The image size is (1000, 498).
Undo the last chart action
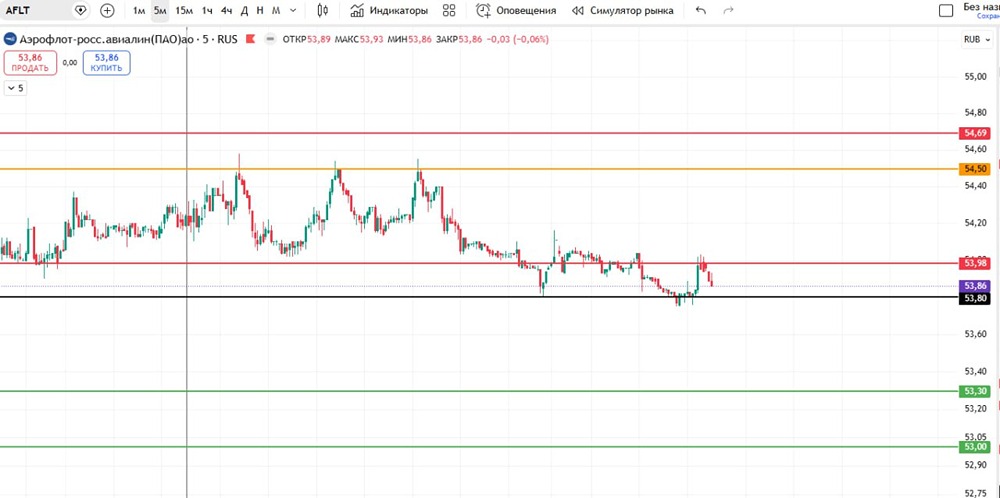pos(701,11)
